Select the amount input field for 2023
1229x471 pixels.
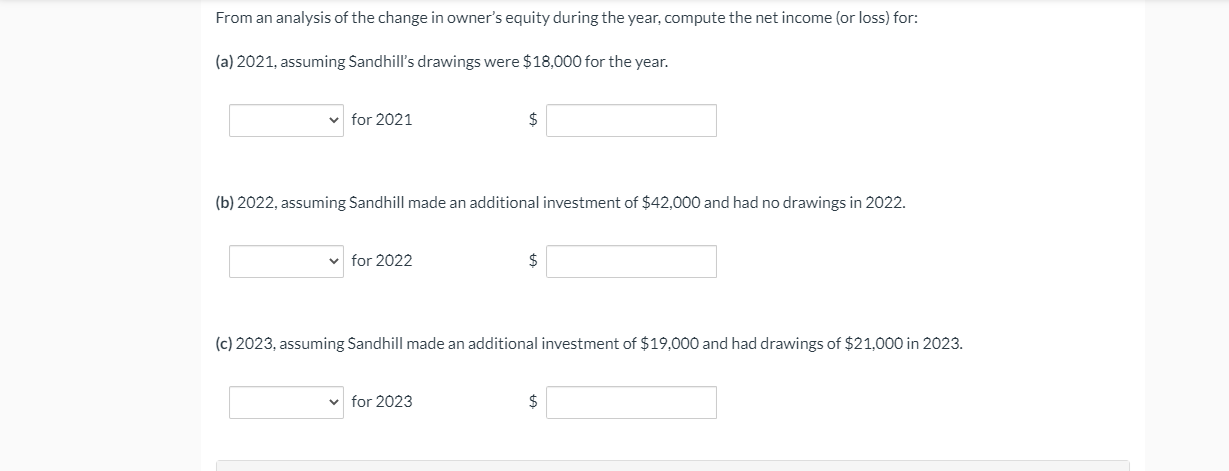point(631,402)
